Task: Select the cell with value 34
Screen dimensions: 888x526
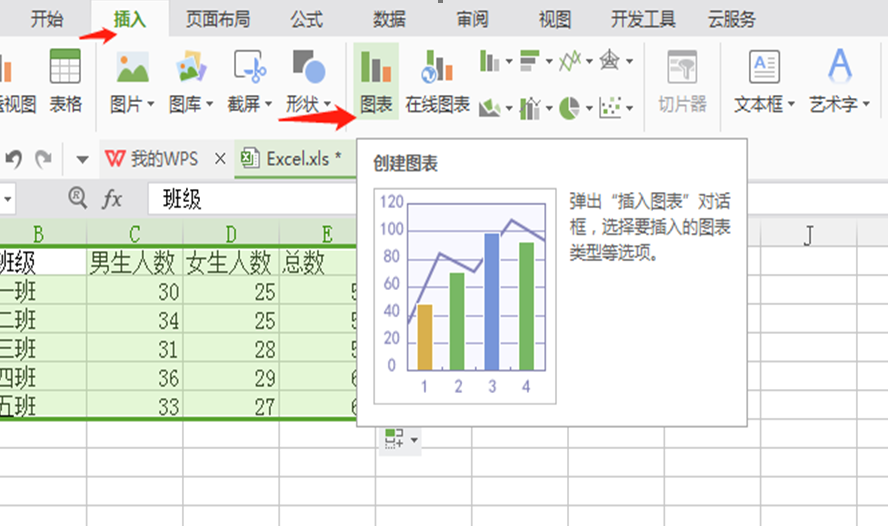Action: tap(135, 320)
